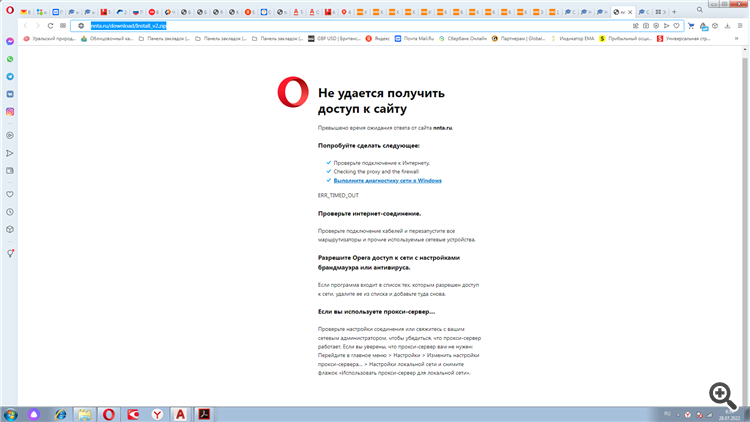Open the 'Облицовочный ка...' bookmark
The width and height of the screenshot is (750, 422).
tap(107, 39)
